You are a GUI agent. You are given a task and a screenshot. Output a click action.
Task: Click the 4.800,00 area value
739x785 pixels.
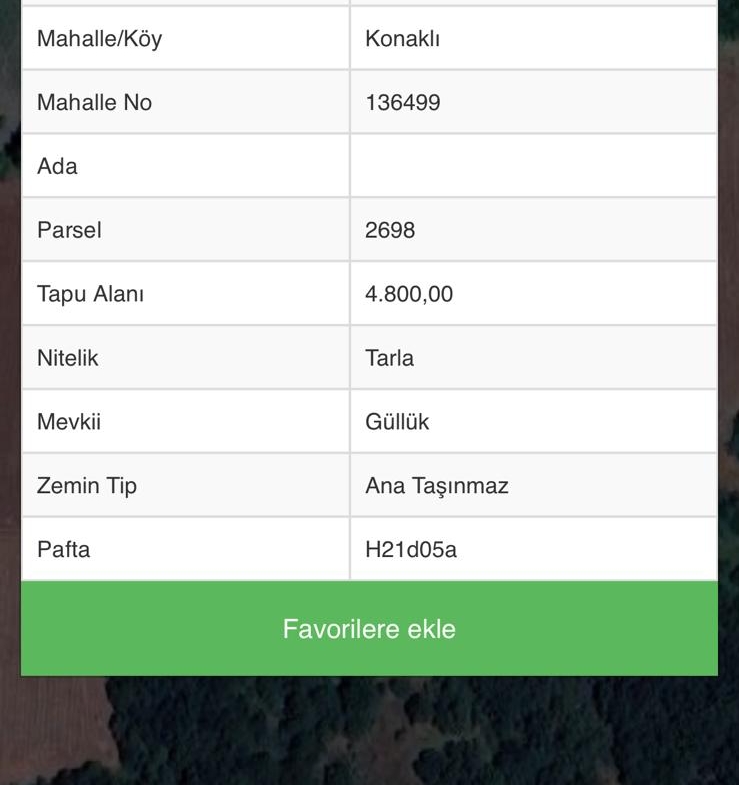(x=409, y=294)
